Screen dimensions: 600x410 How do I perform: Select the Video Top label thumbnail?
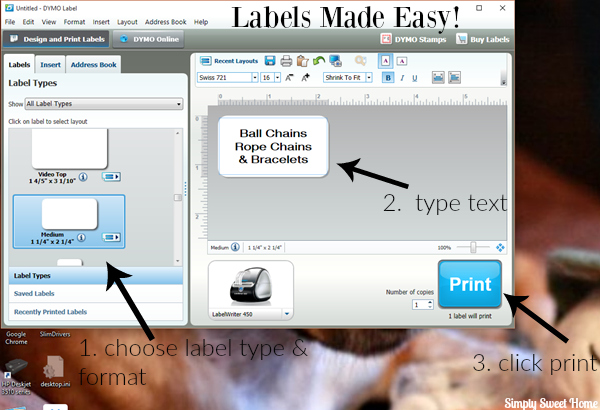pyautogui.click(x=70, y=149)
